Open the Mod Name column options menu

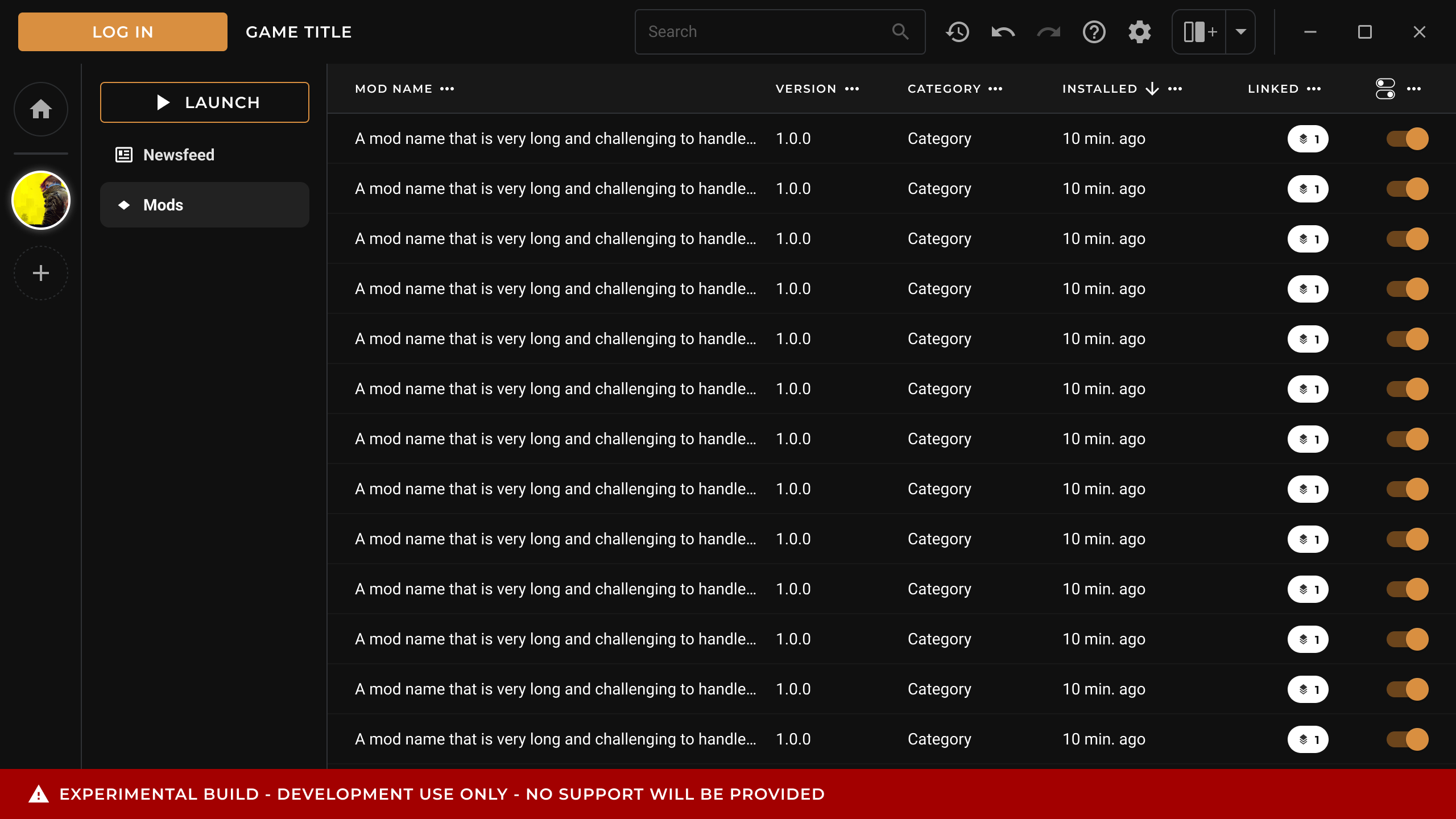(448, 89)
